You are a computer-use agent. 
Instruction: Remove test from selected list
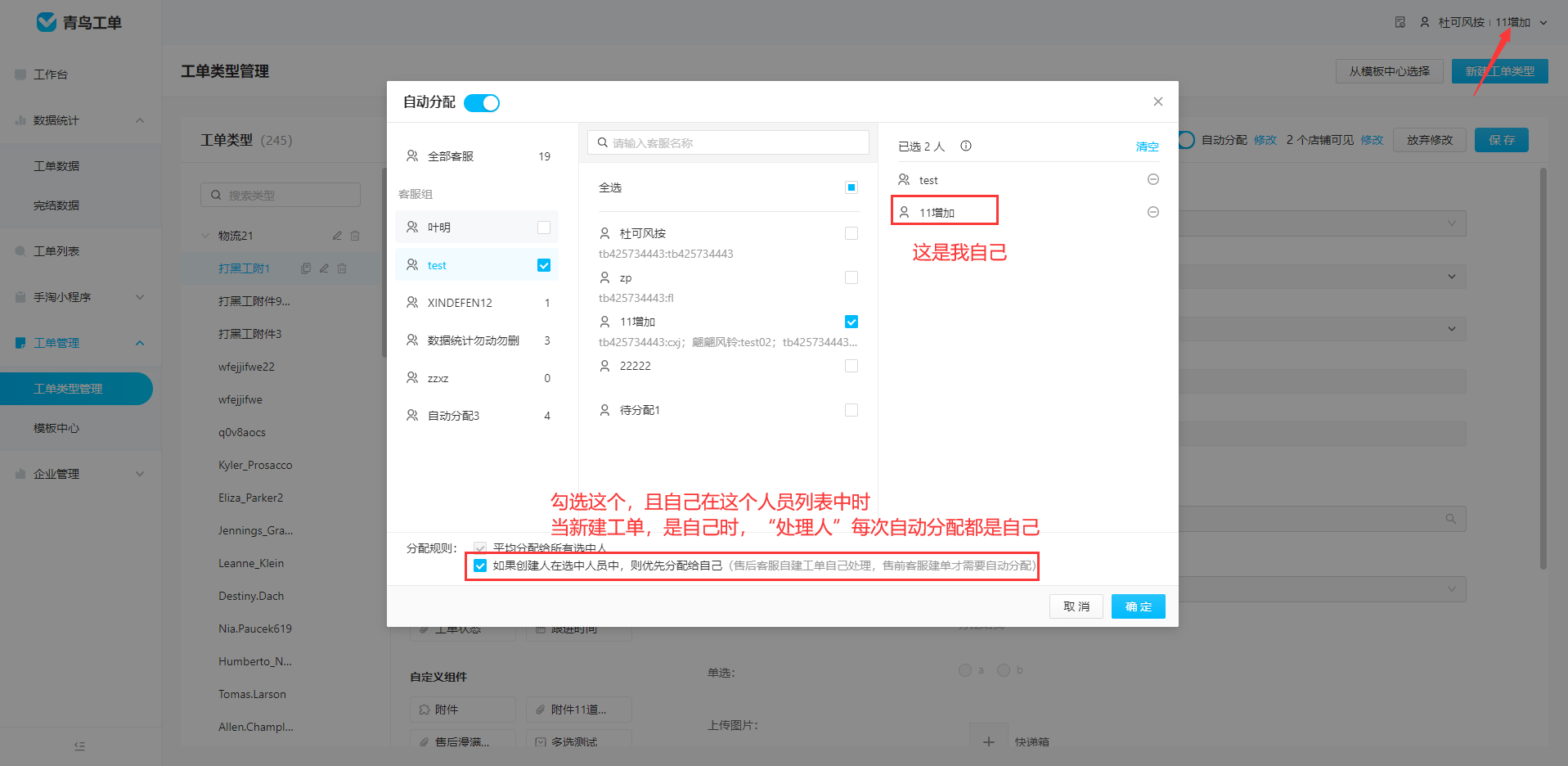[x=1153, y=179]
